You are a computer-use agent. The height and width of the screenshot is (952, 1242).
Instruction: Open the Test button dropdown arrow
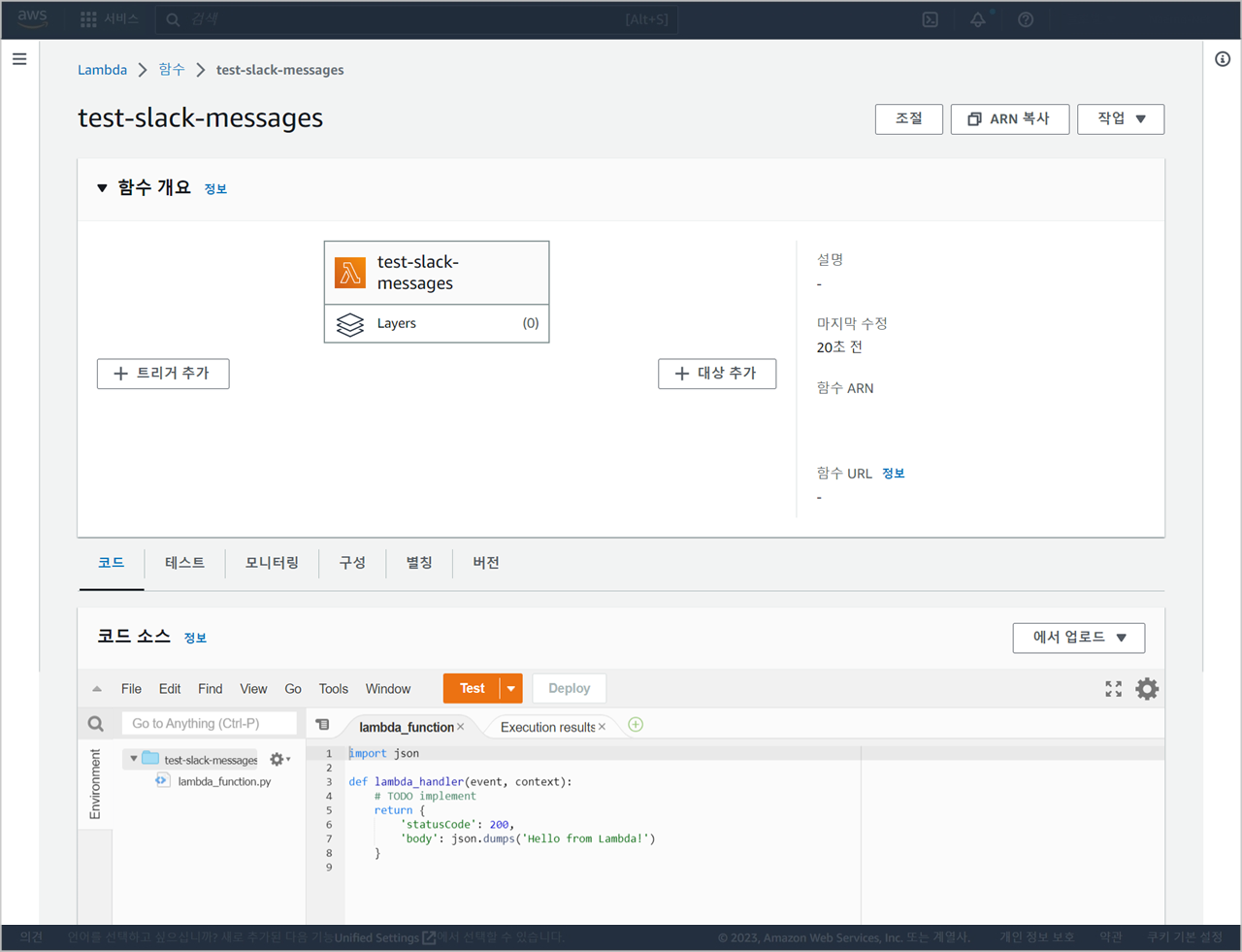point(511,689)
